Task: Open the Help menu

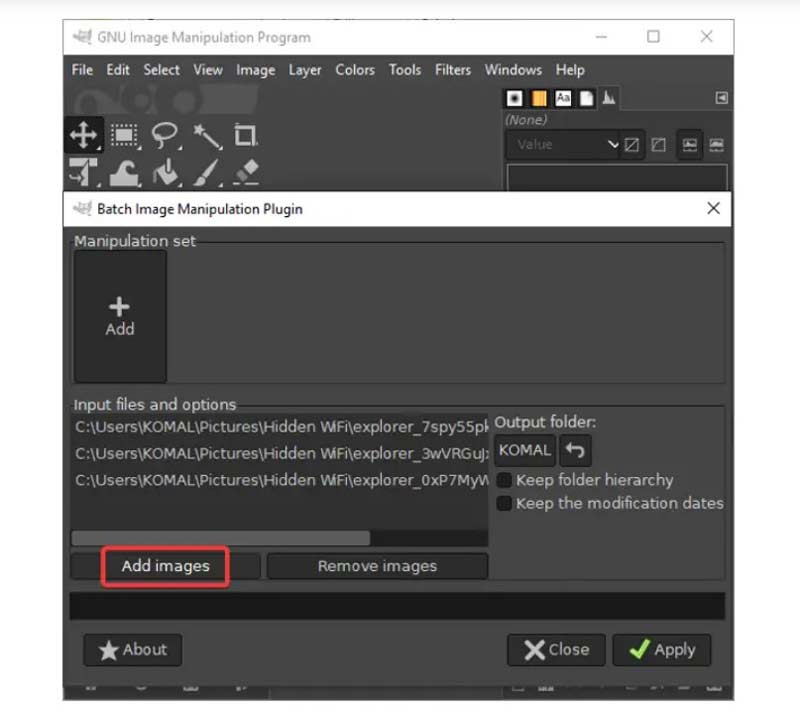Action: [570, 70]
